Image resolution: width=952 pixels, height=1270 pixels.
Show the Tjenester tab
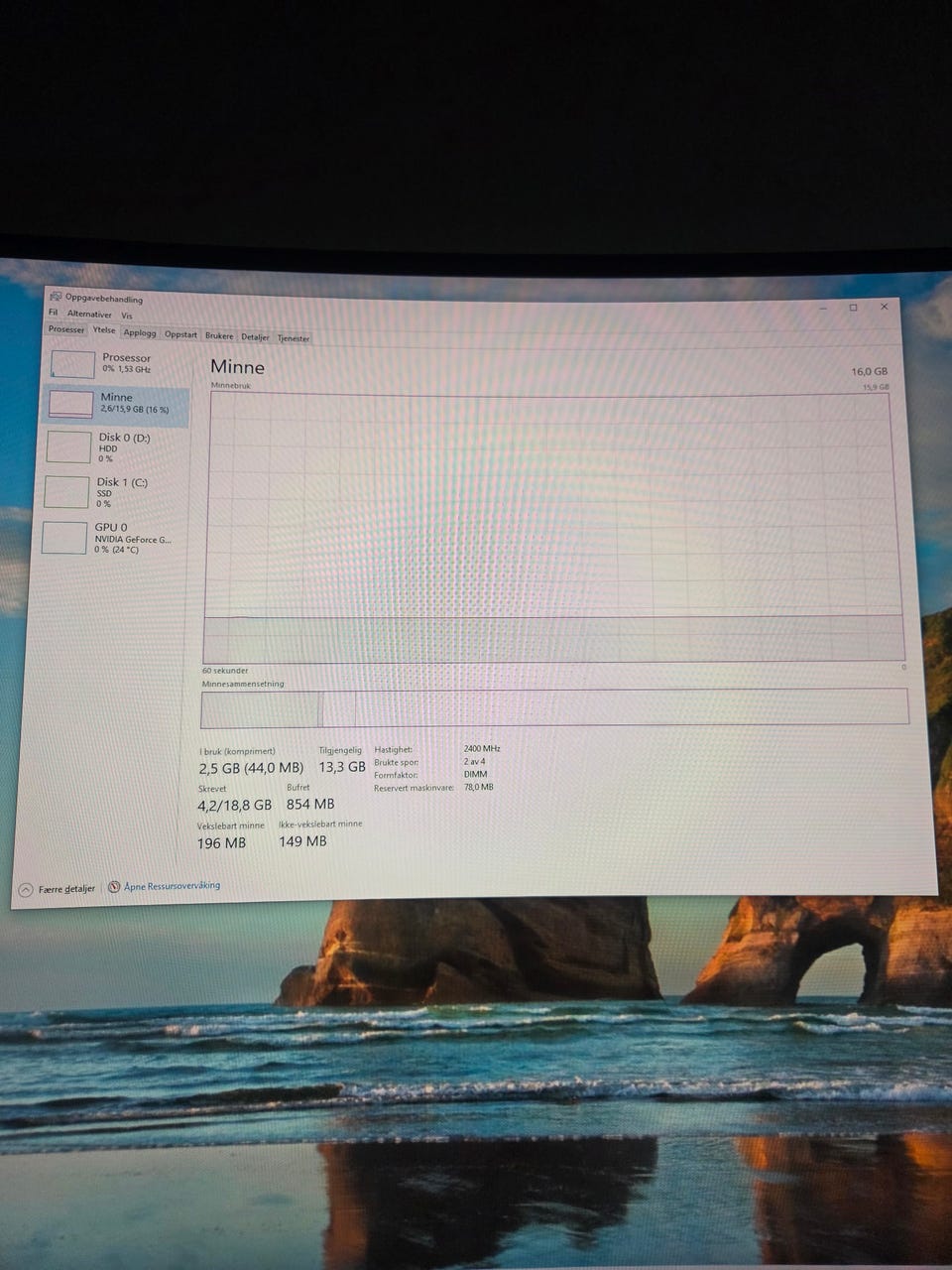point(294,338)
